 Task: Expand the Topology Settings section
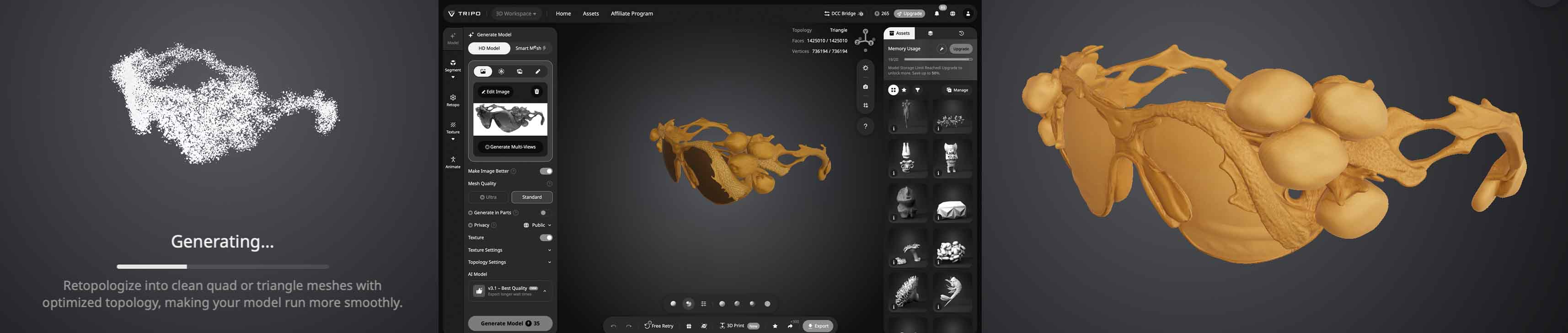point(549,263)
